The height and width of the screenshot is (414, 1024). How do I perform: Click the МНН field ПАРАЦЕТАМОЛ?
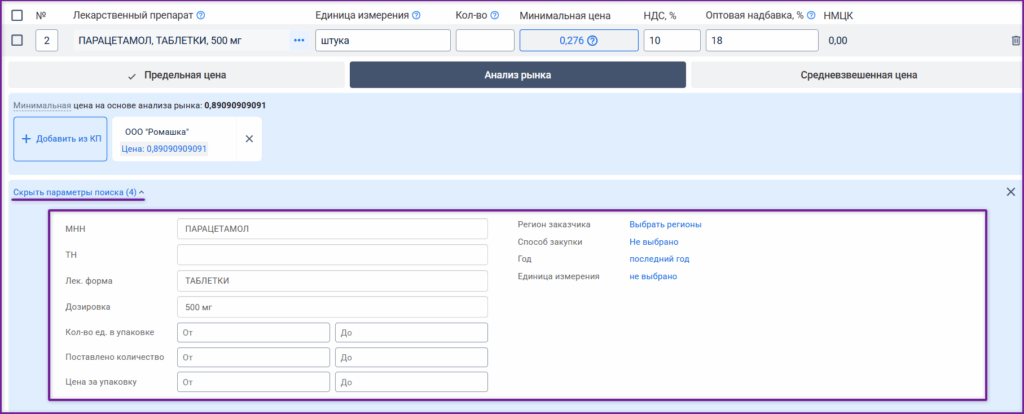point(332,229)
